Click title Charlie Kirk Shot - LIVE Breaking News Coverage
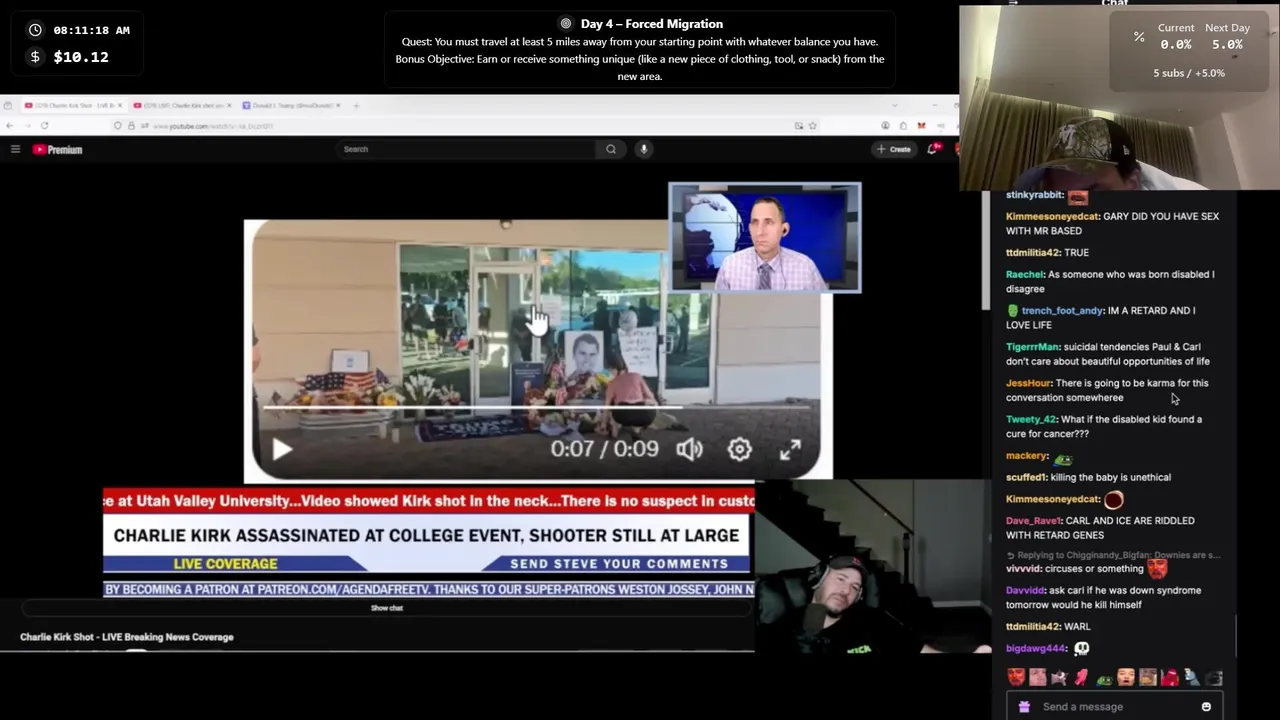1280x720 pixels. 127,637
